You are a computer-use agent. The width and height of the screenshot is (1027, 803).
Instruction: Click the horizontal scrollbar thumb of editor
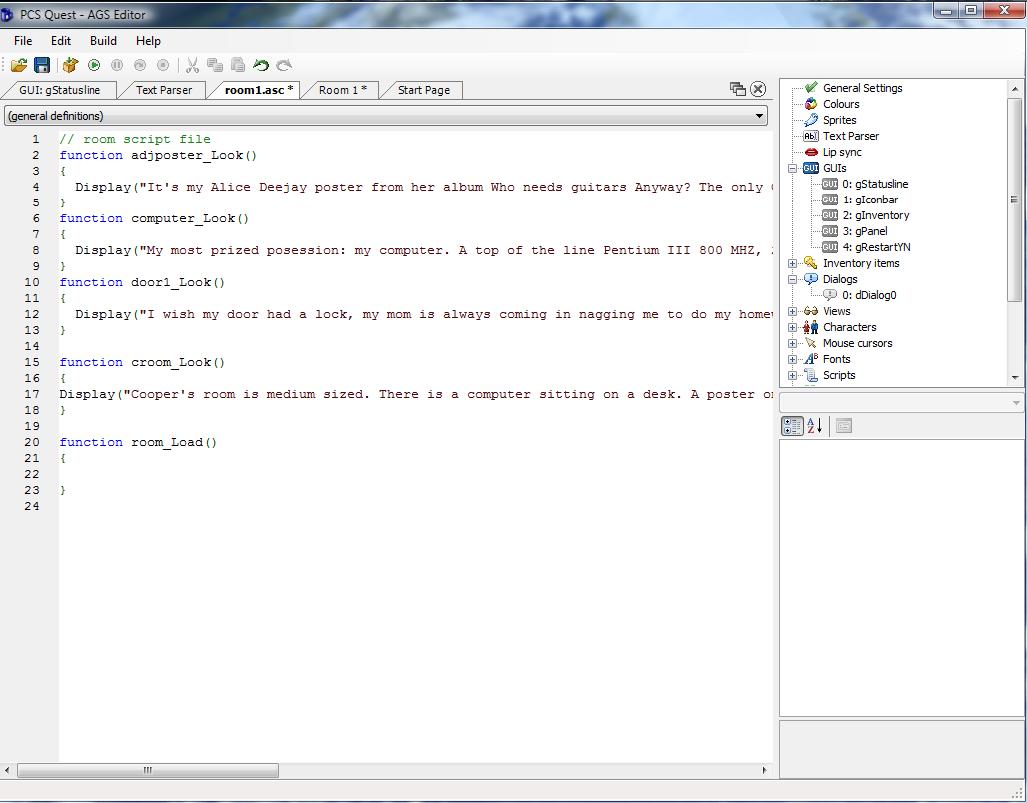(147, 770)
